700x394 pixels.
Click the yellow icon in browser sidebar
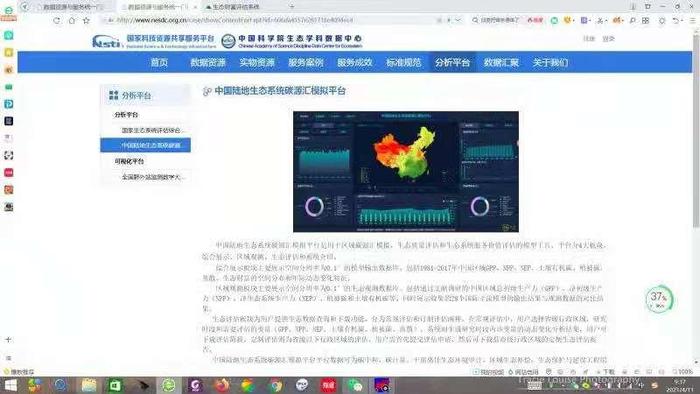[x=8, y=53]
